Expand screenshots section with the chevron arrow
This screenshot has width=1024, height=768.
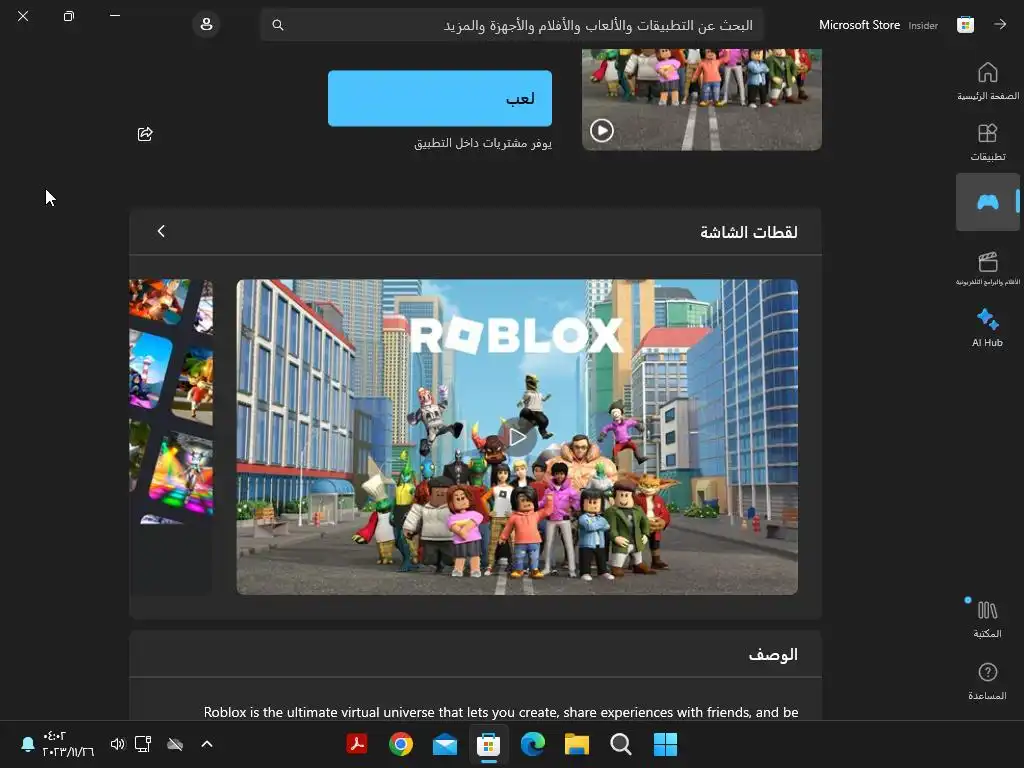coord(161,231)
